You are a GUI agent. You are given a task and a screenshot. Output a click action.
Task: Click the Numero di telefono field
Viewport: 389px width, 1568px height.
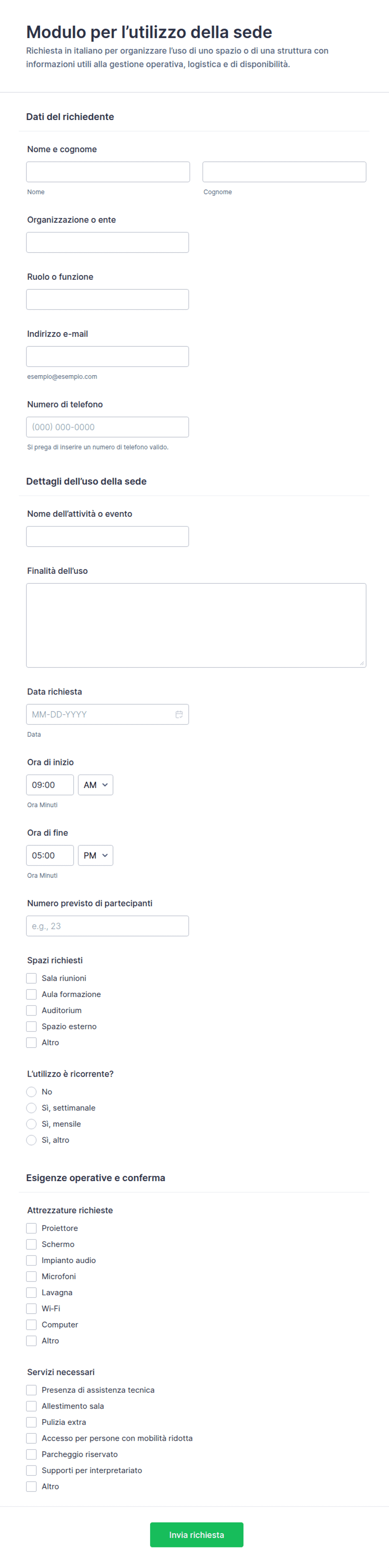(x=107, y=427)
